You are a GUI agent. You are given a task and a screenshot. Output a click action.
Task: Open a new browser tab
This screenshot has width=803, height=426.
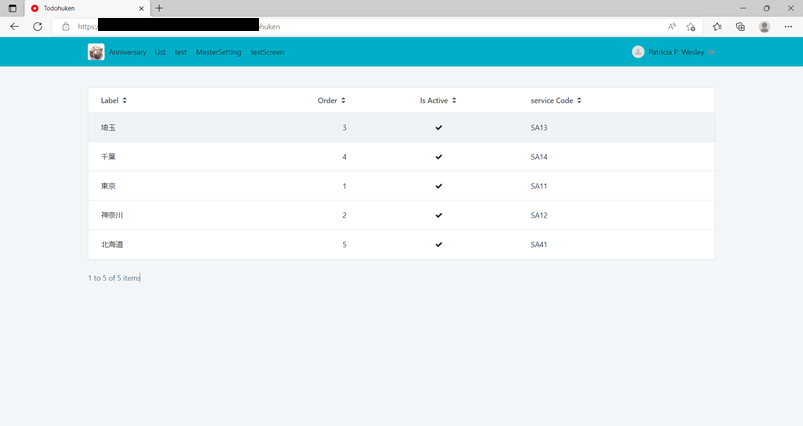click(x=159, y=8)
